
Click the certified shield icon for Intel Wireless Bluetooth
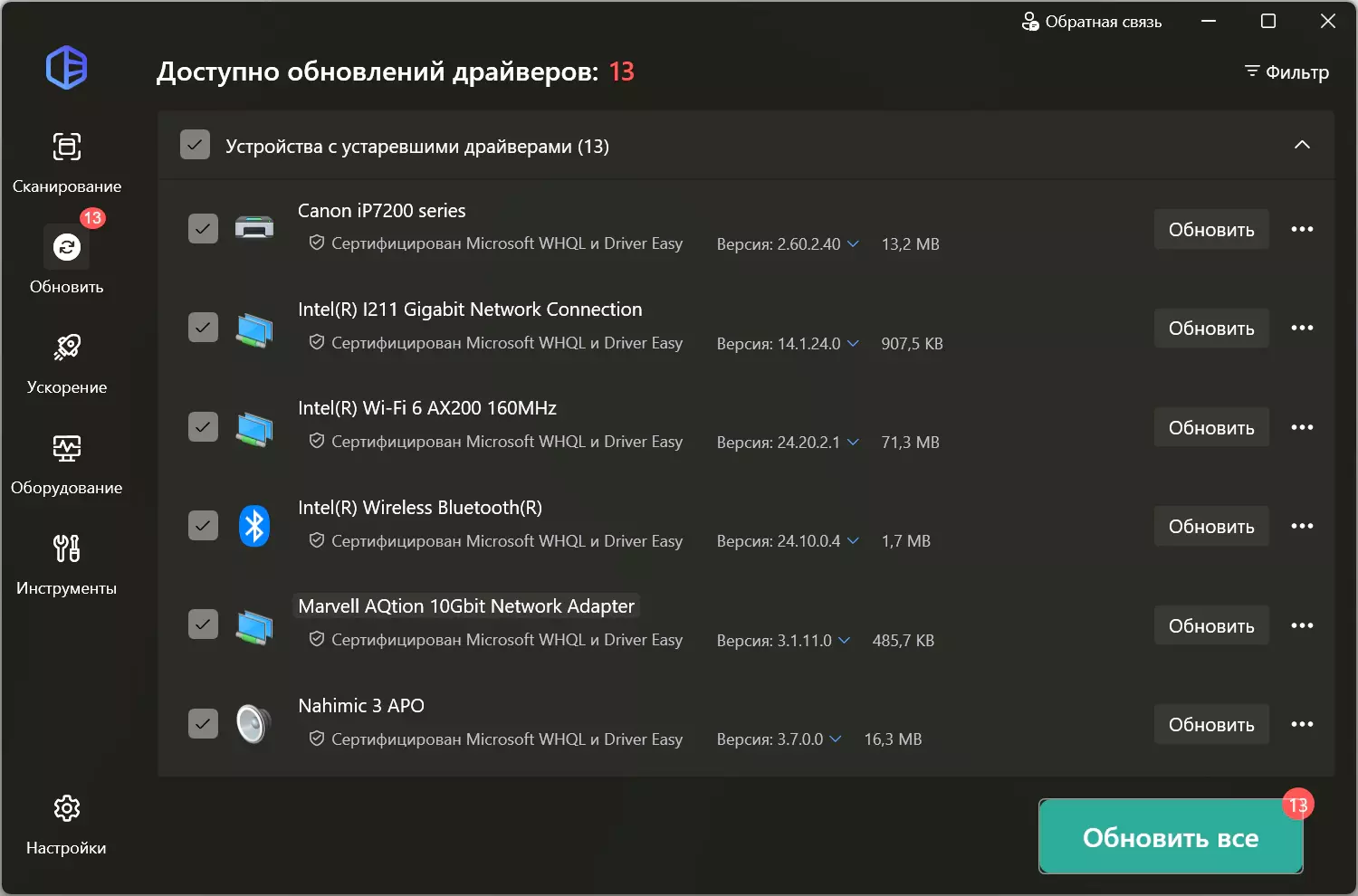pos(317,540)
